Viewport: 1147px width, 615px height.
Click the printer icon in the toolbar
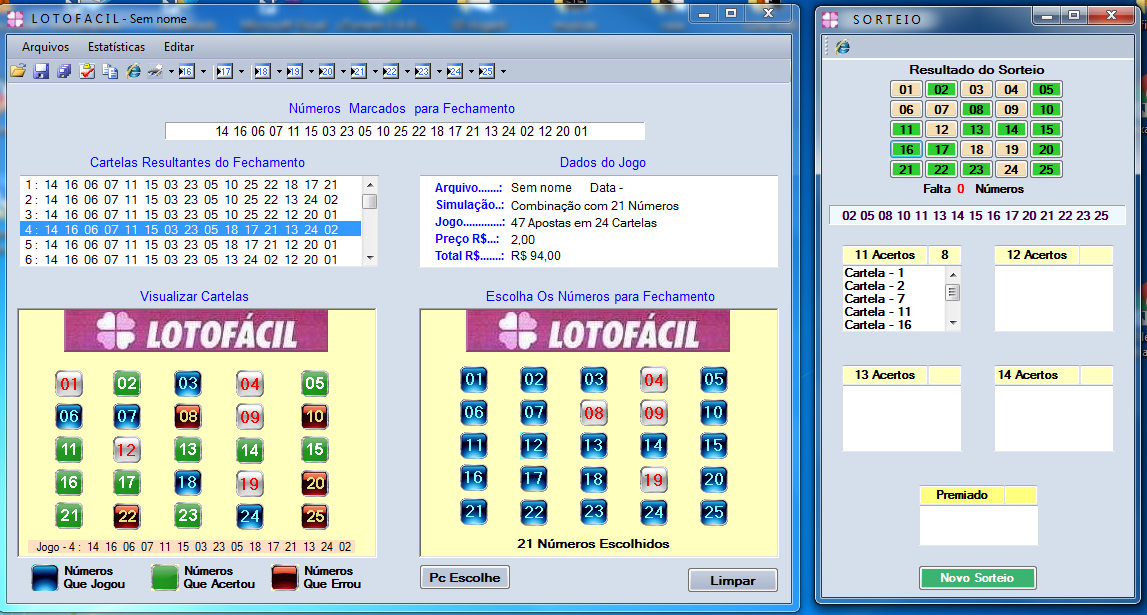pyautogui.click(x=155, y=71)
